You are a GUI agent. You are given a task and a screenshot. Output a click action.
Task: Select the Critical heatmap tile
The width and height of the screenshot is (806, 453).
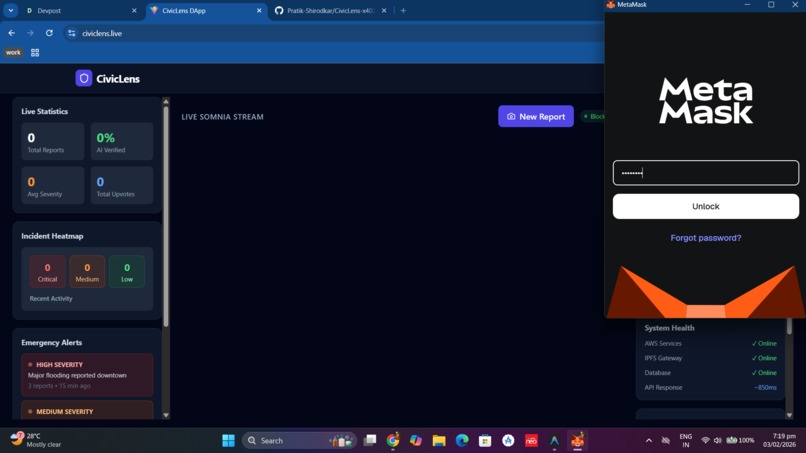point(47,271)
